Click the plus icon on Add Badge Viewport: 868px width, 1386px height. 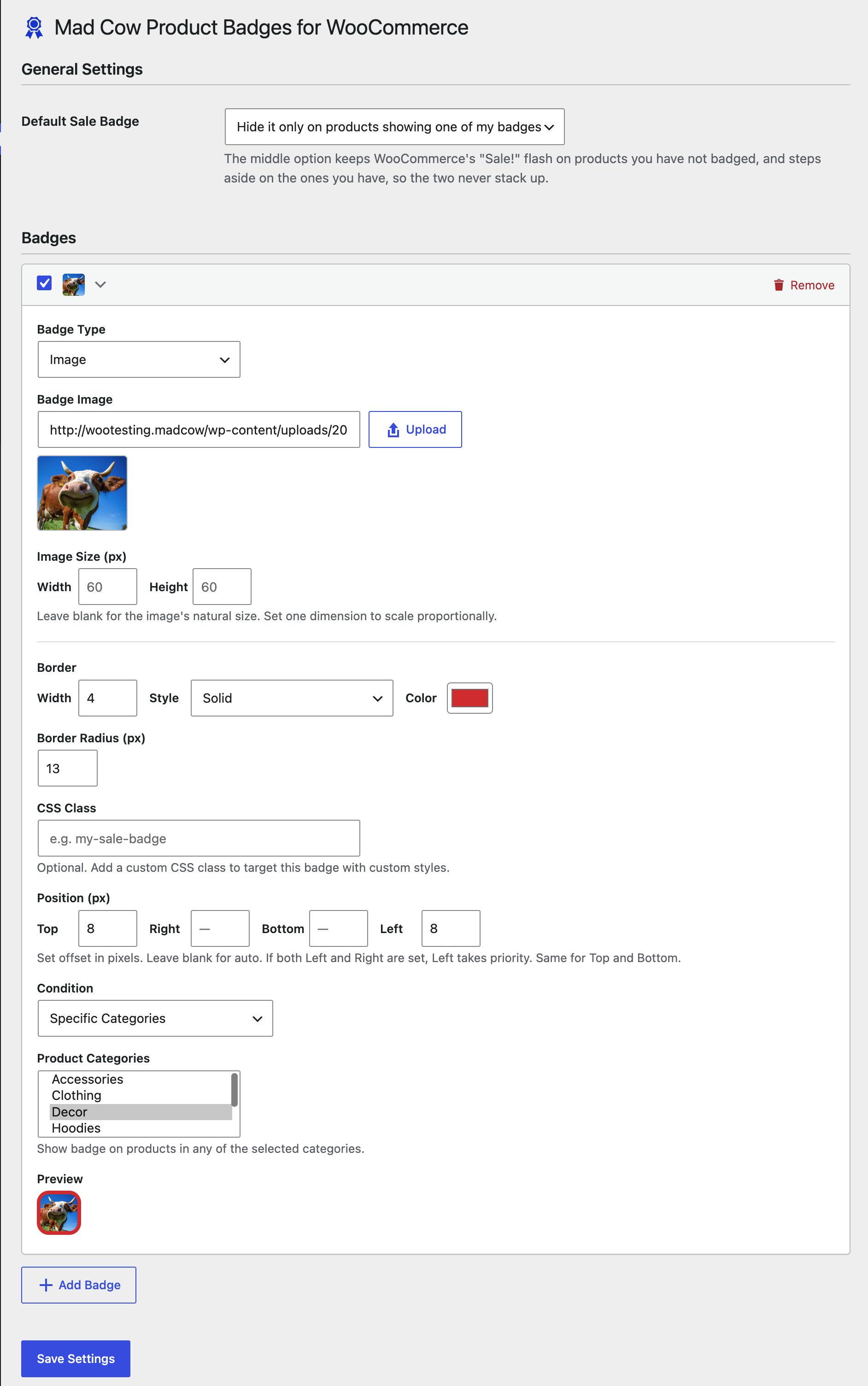[x=46, y=1285]
